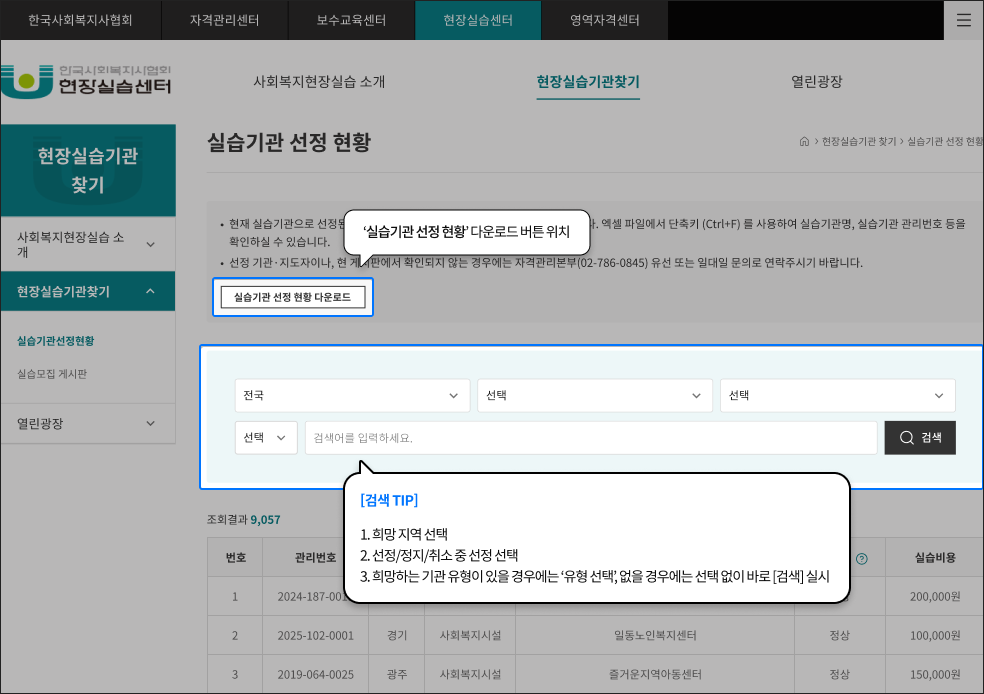The width and height of the screenshot is (984, 694).
Task: Type in the 검색어를 입력하세요 field
Action: 590,438
